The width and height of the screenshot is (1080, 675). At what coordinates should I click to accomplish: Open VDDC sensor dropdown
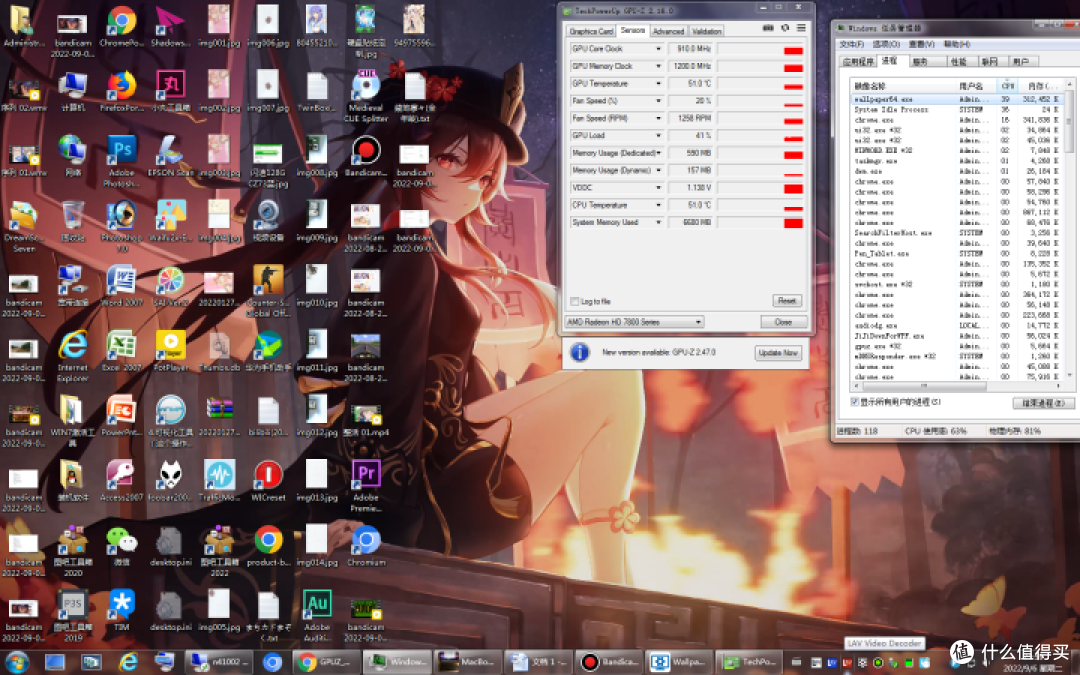click(658, 187)
